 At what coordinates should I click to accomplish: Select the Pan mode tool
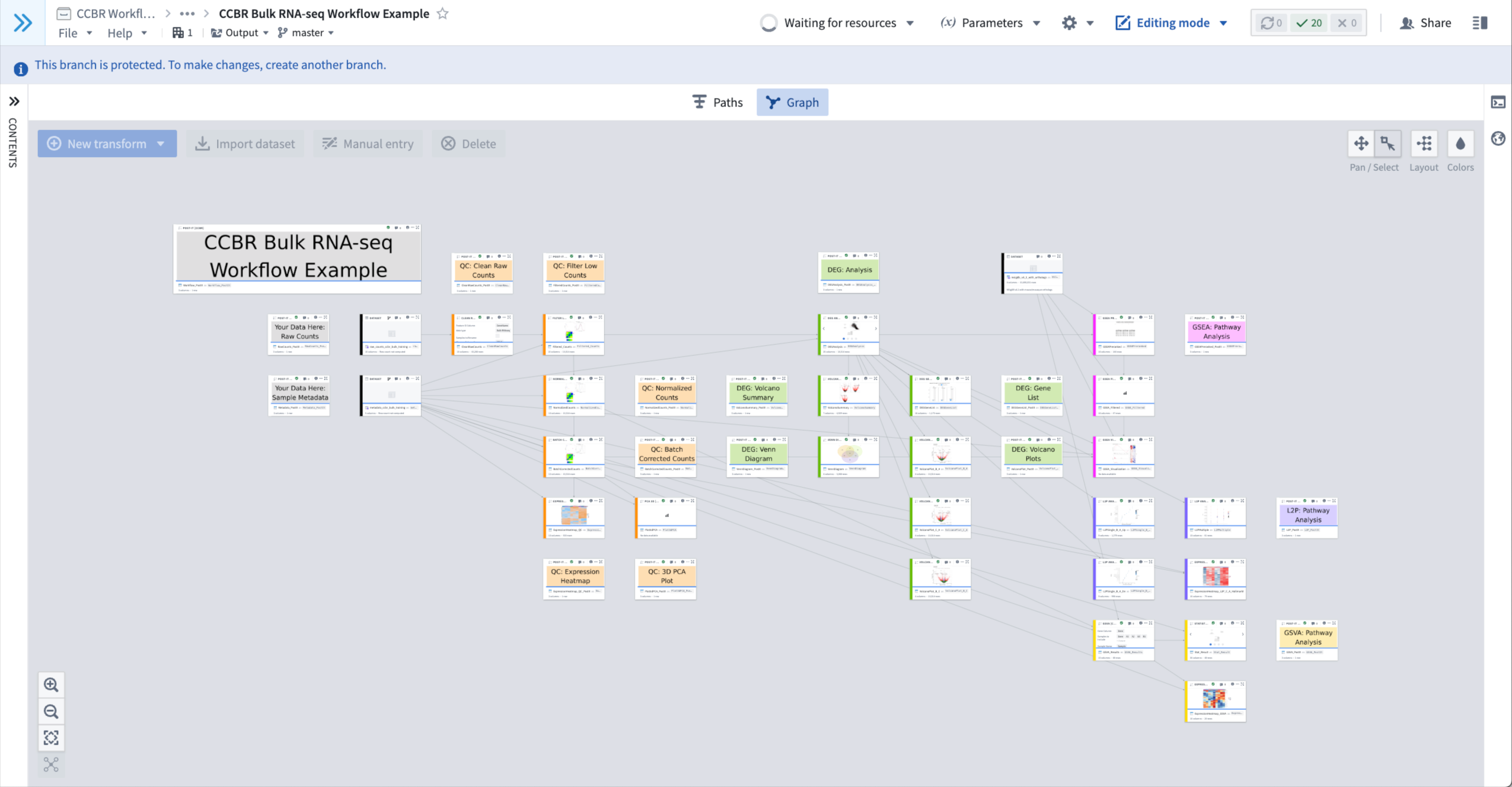1361,144
